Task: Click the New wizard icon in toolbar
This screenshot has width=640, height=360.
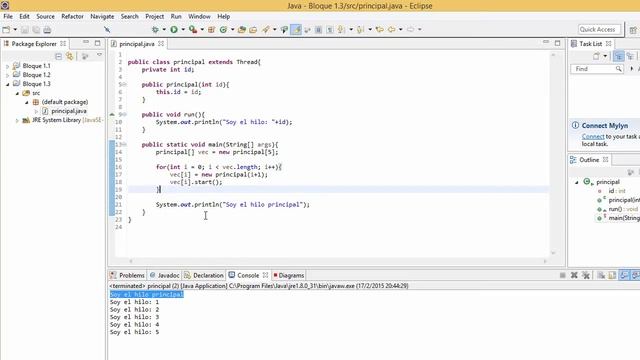Action: click(6, 30)
